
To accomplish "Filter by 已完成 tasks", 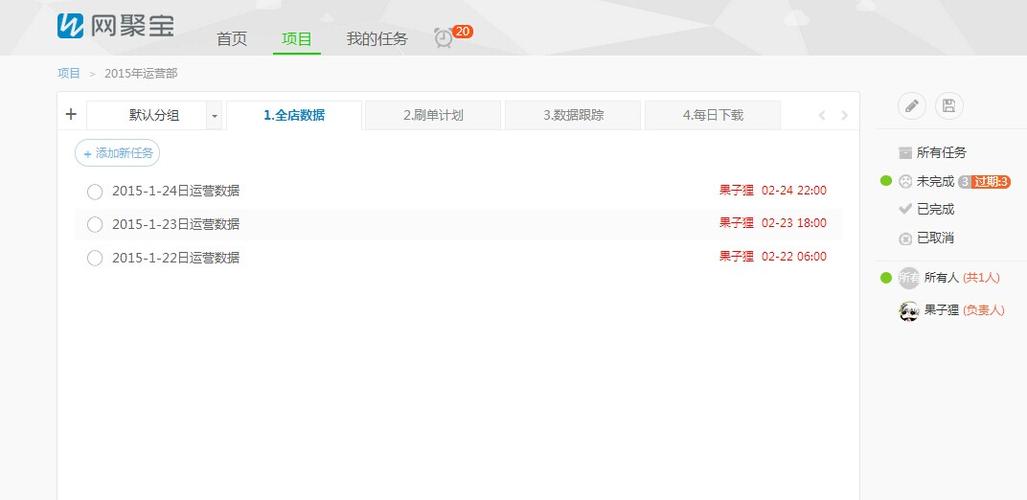I will click(x=935, y=209).
